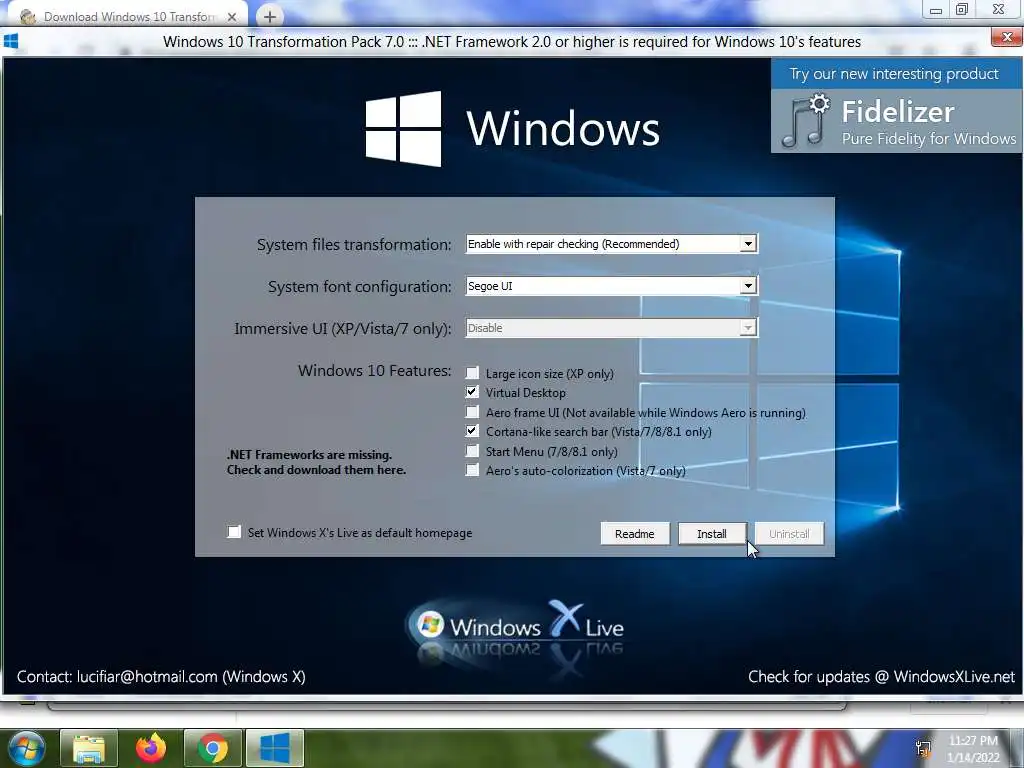Check Set Windows X's Live as default homepage
The image size is (1024, 768).
point(234,532)
